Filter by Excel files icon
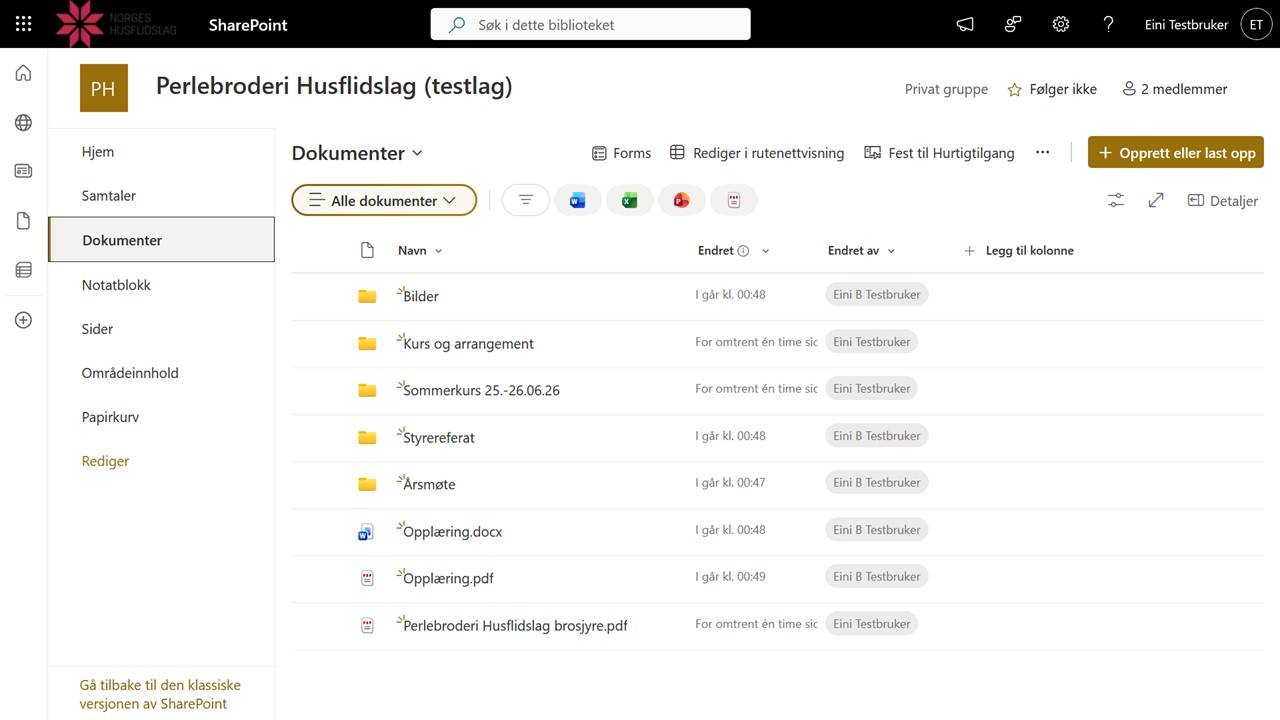Image resolution: width=1280 pixels, height=720 pixels. pyautogui.click(x=630, y=200)
